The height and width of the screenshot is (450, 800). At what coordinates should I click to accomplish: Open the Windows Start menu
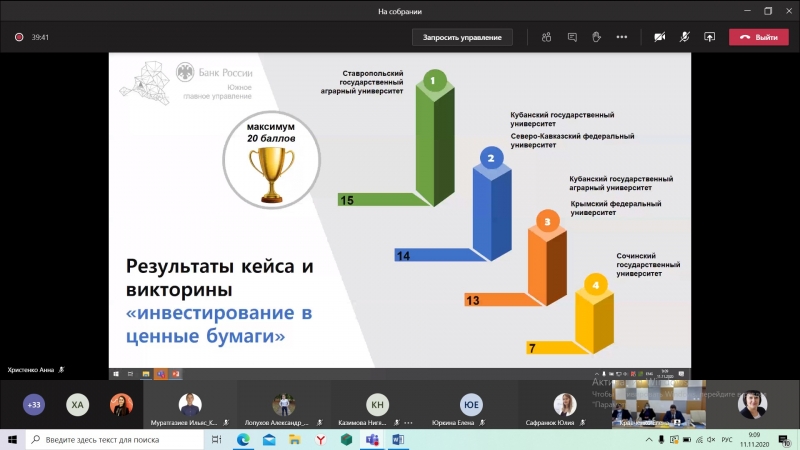pos(12,439)
